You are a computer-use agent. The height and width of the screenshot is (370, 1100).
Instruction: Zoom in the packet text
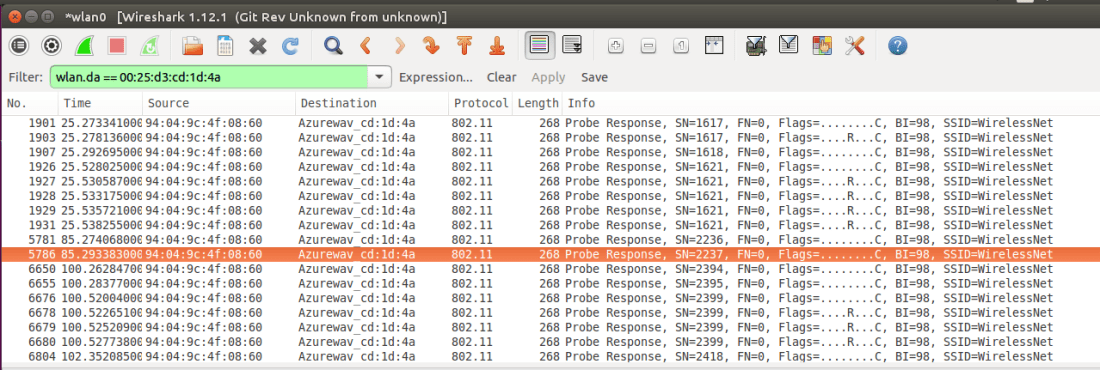click(x=615, y=46)
